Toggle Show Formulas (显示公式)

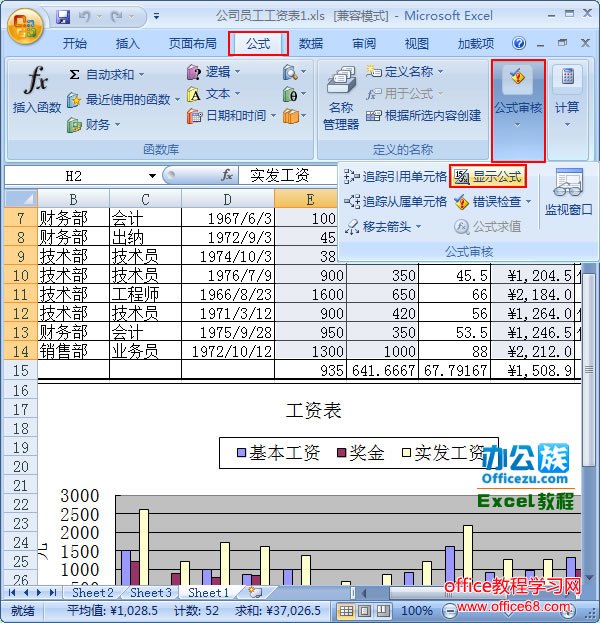click(488, 176)
